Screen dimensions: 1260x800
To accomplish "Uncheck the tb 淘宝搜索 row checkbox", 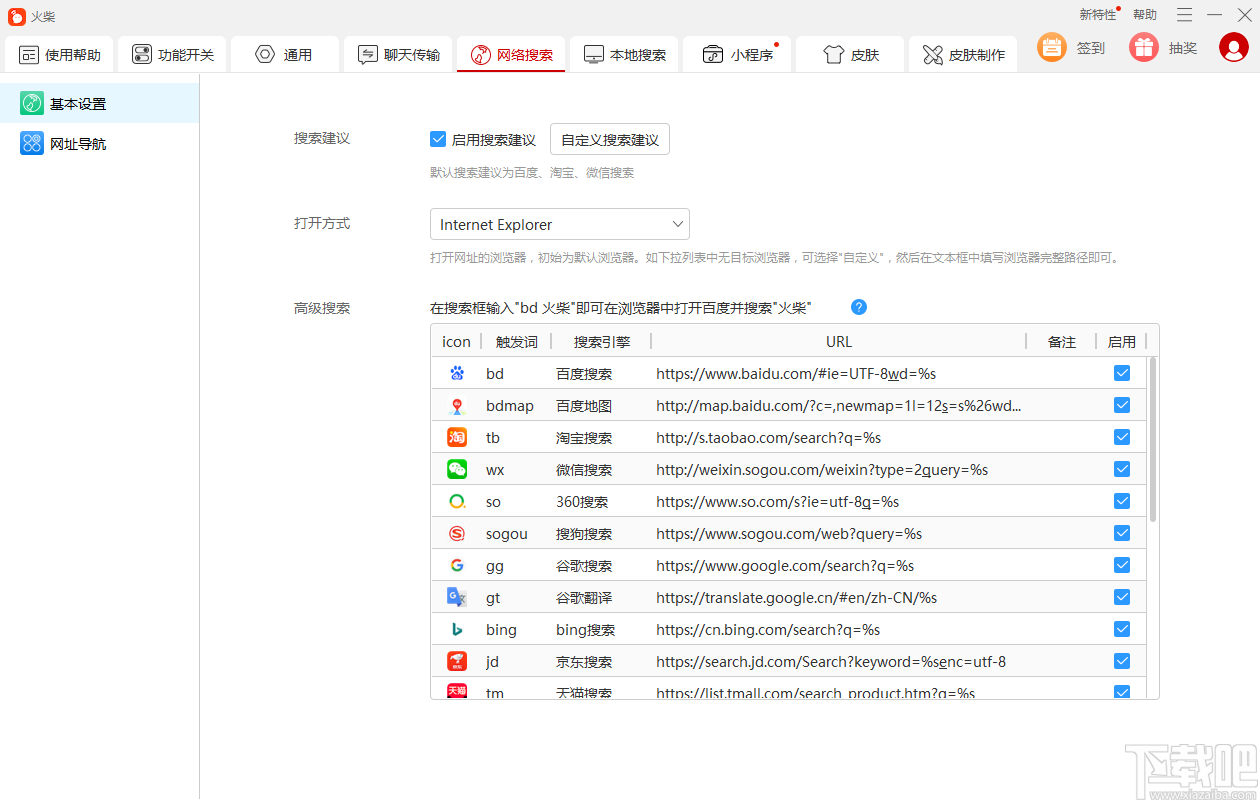I will (1122, 437).
